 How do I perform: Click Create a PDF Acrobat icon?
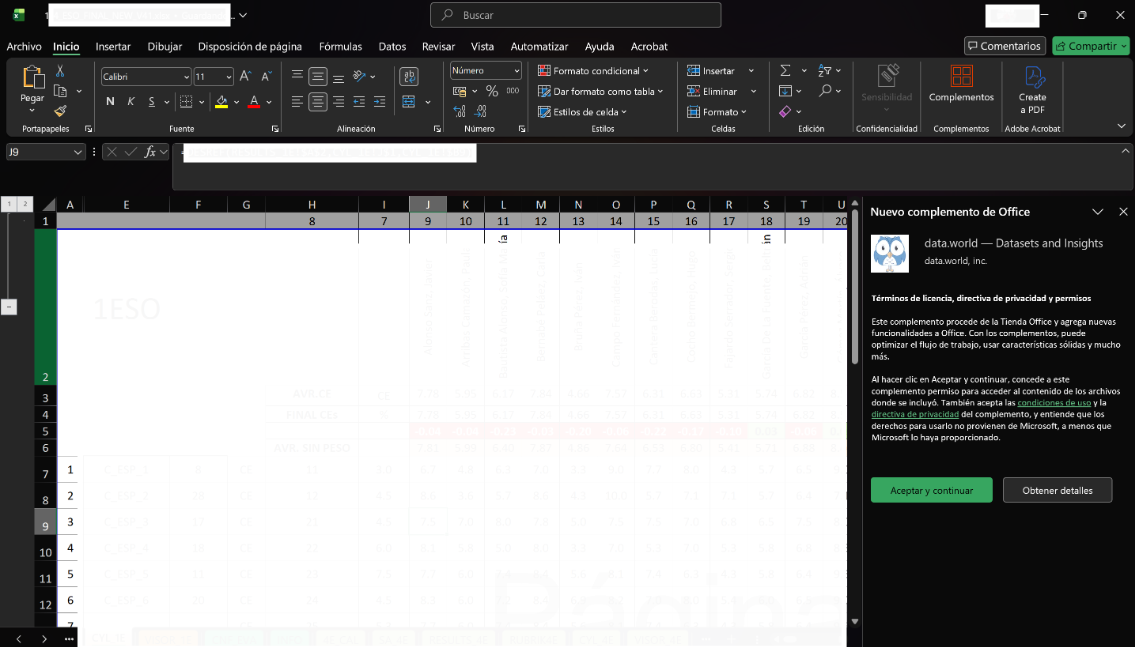[x=1034, y=77]
